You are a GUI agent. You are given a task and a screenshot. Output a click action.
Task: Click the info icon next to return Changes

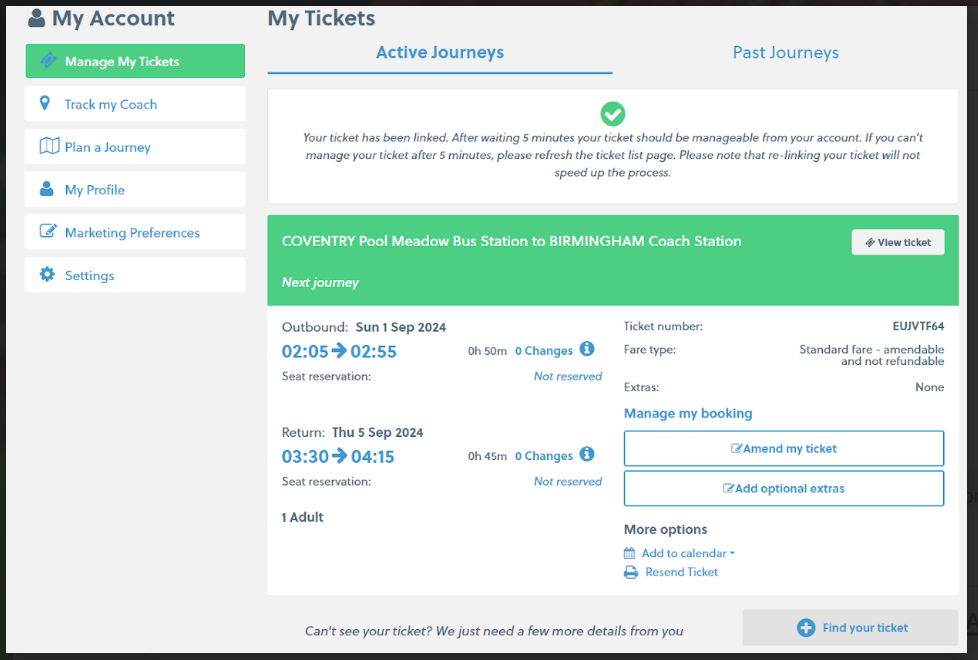(x=588, y=454)
